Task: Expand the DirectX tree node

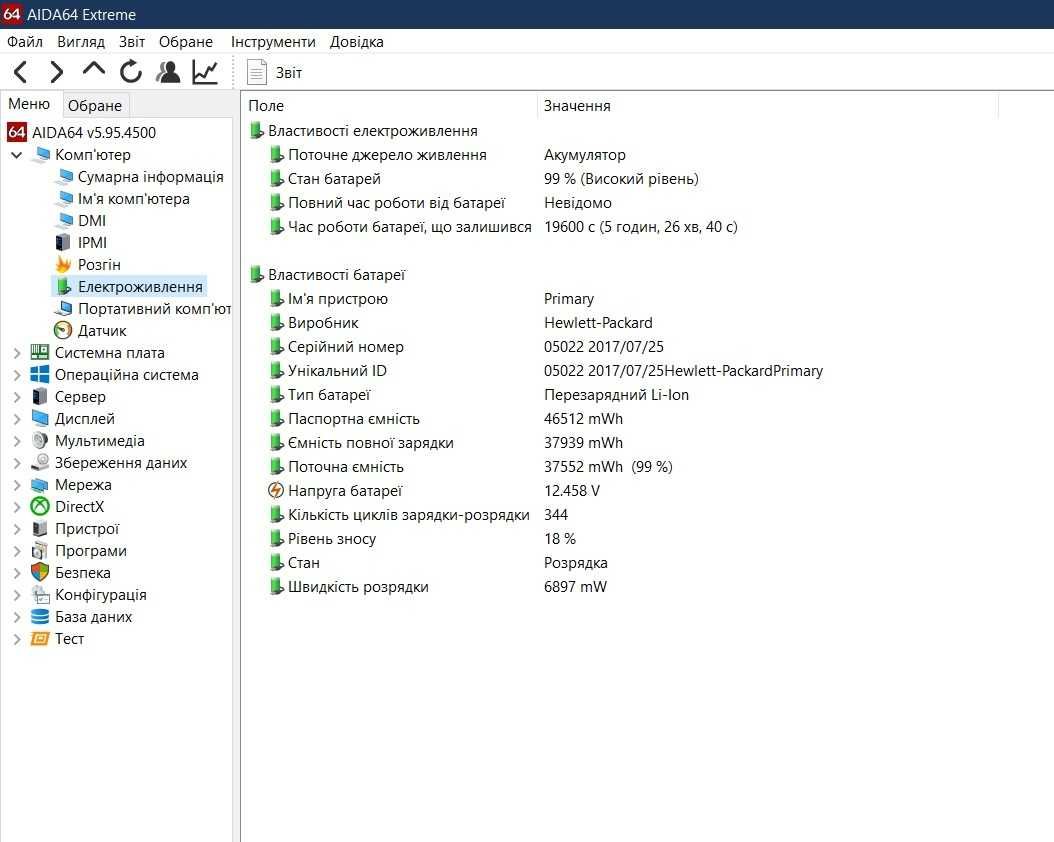Action: [17, 507]
